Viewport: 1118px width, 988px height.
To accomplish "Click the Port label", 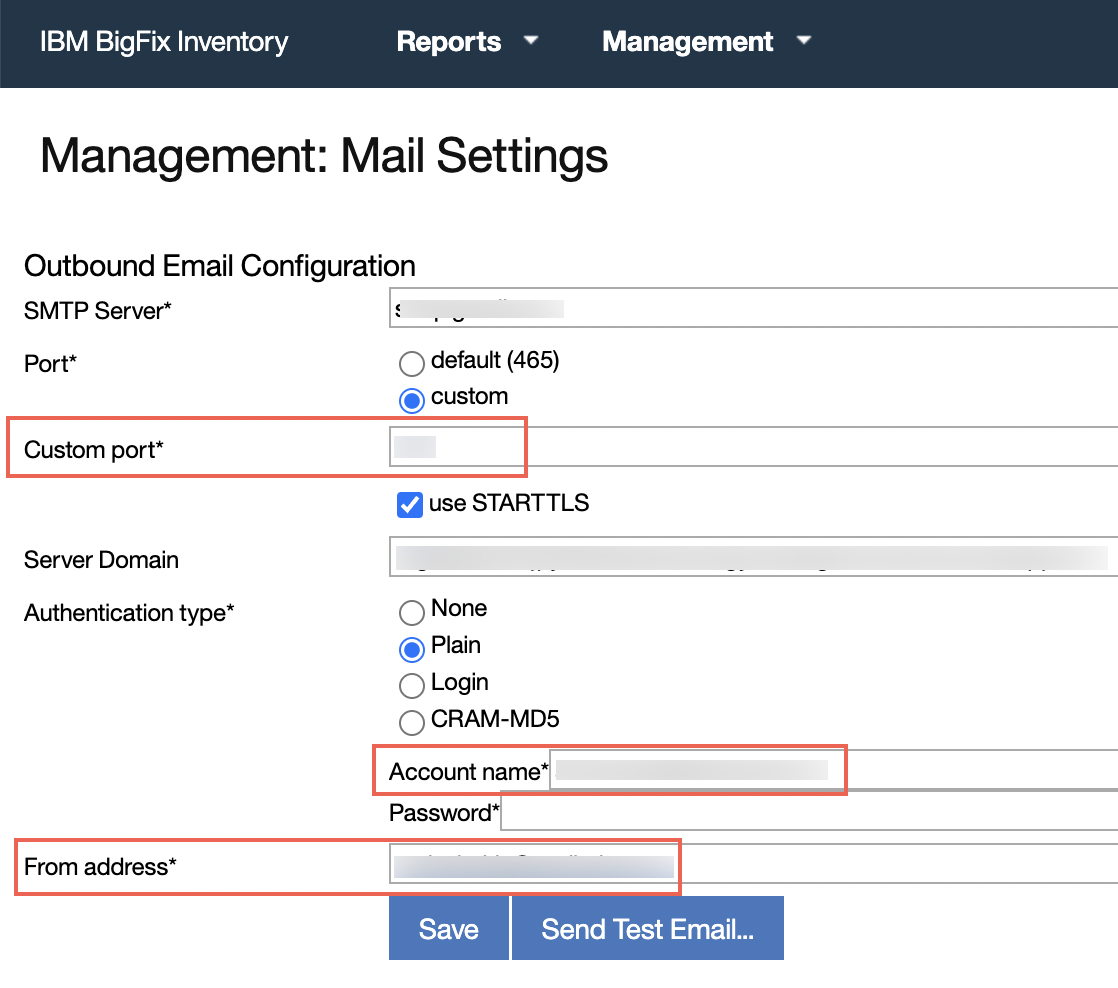I will [50, 364].
